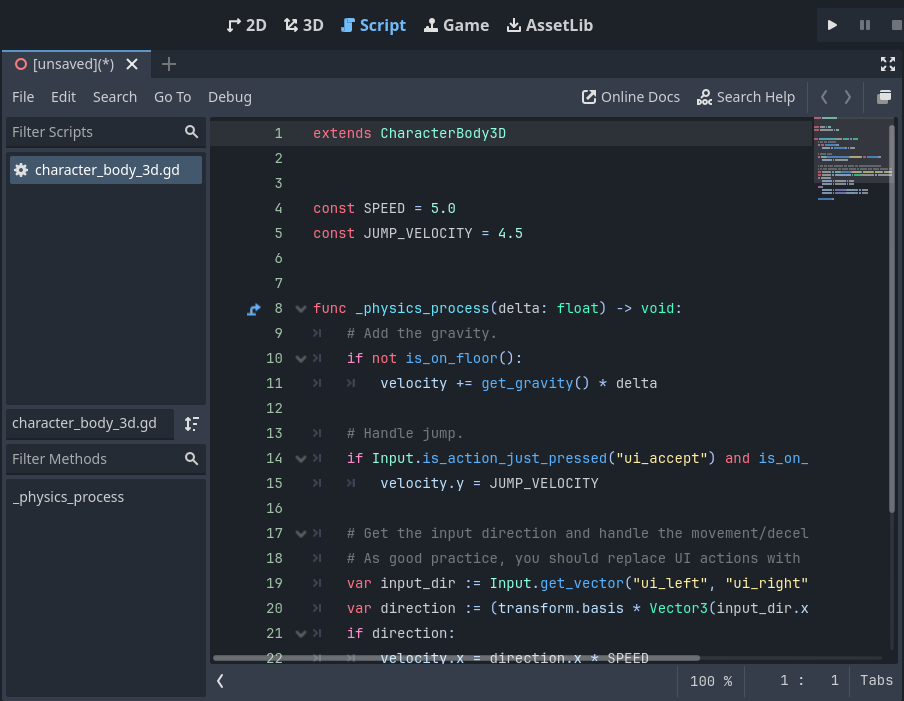This screenshot has height=701, width=904.
Task: Open the Debug menu
Action: (229, 97)
